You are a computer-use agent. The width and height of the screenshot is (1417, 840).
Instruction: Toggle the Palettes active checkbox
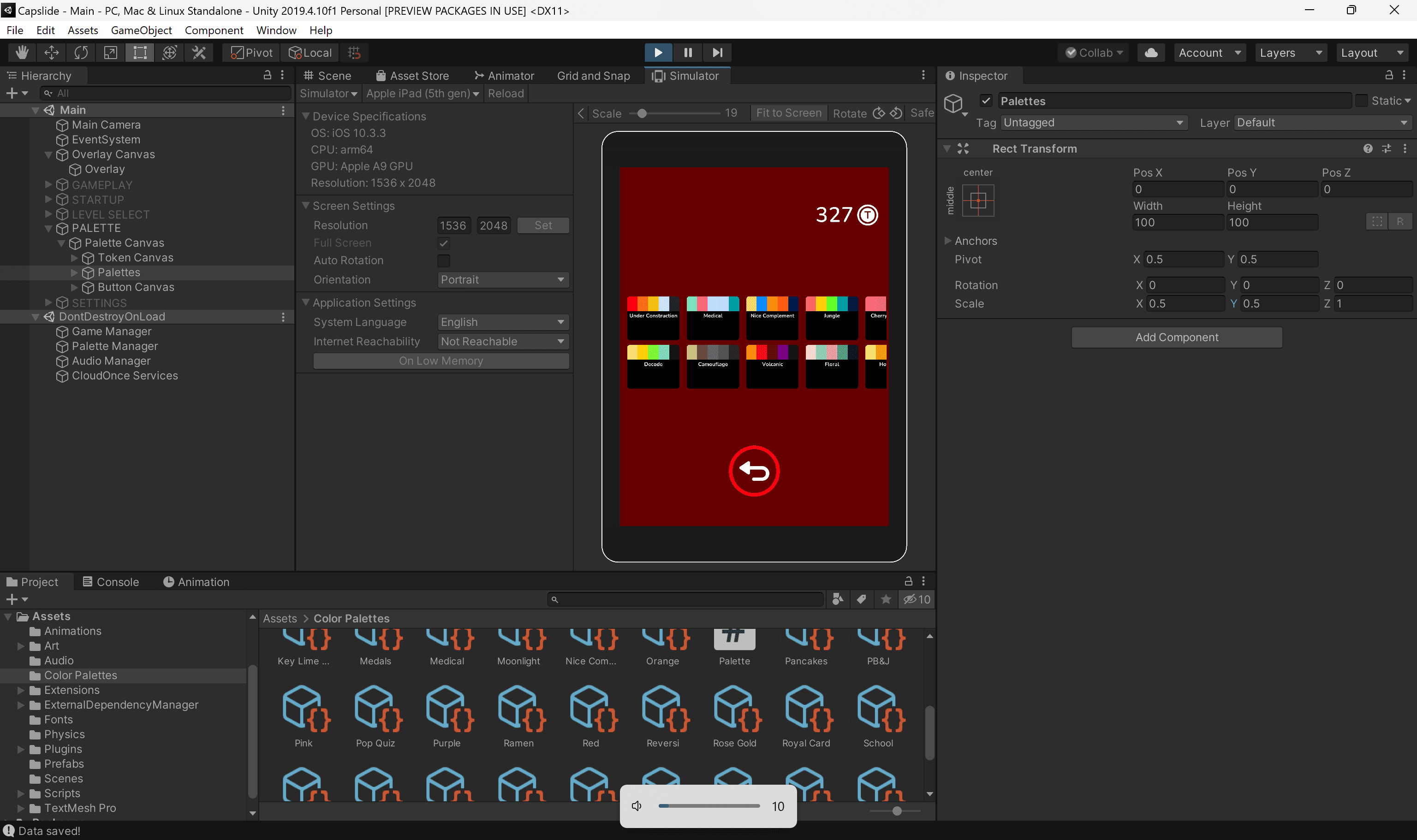tap(986, 101)
